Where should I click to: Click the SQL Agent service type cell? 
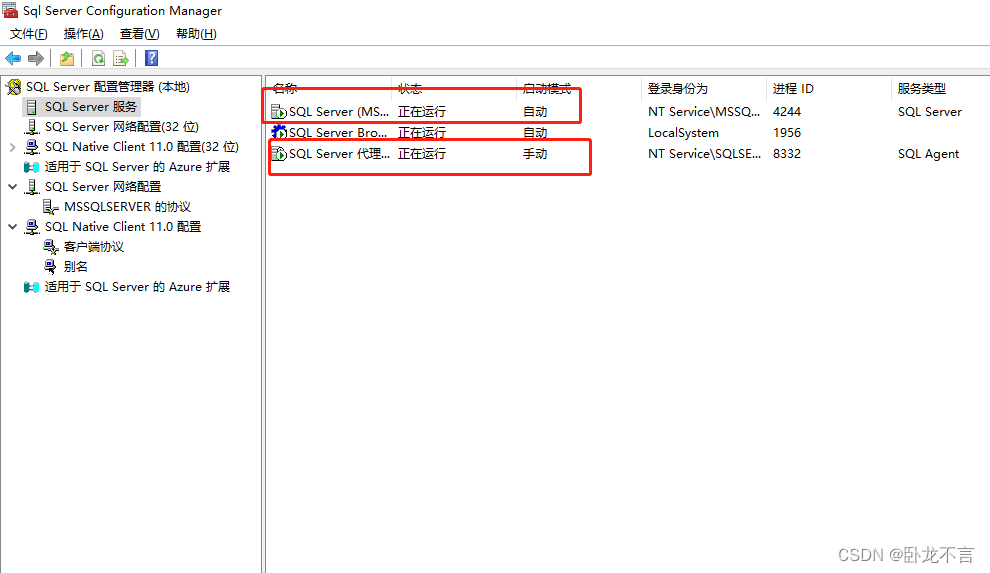[x=928, y=154]
